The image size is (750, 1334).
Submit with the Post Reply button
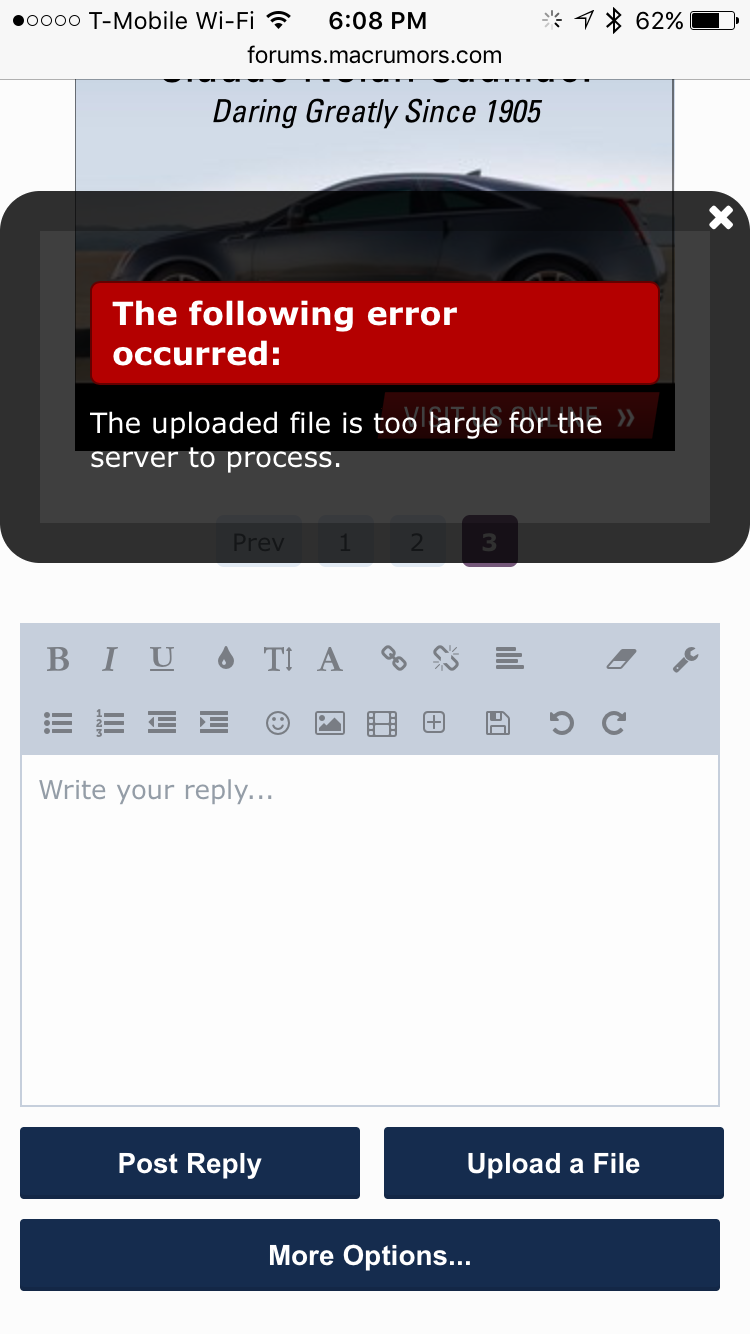click(190, 1163)
